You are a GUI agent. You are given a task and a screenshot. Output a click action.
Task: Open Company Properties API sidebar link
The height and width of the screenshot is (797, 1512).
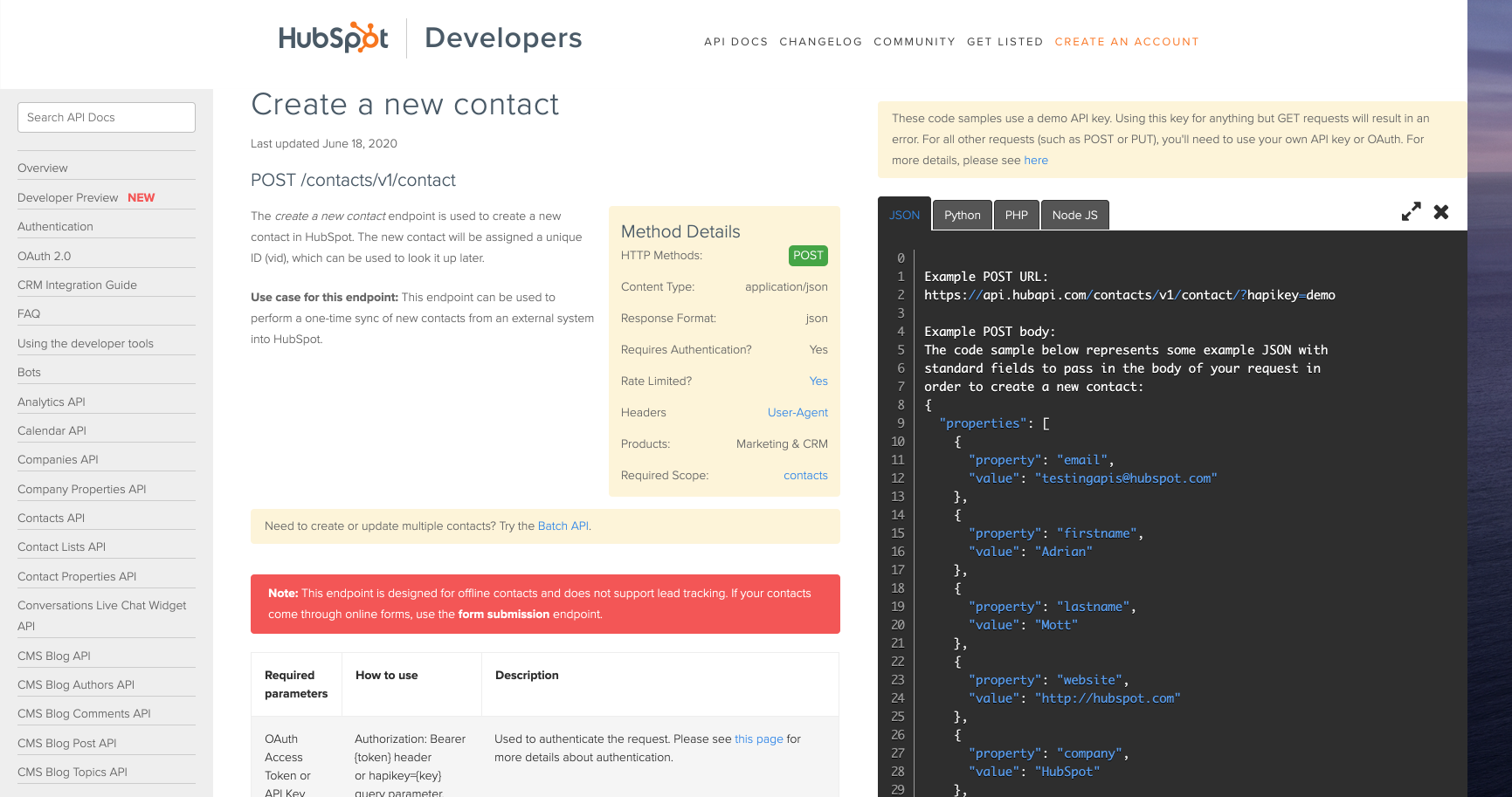82,489
